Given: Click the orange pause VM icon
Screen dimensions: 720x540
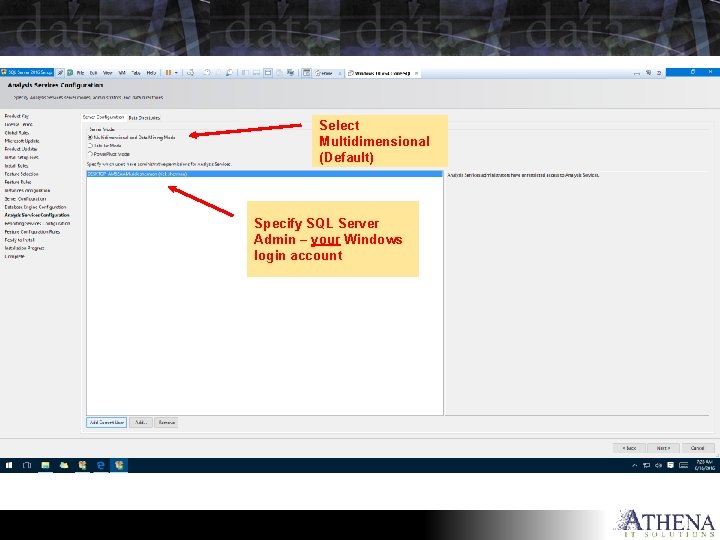Looking at the screenshot, I should click(x=169, y=73).
